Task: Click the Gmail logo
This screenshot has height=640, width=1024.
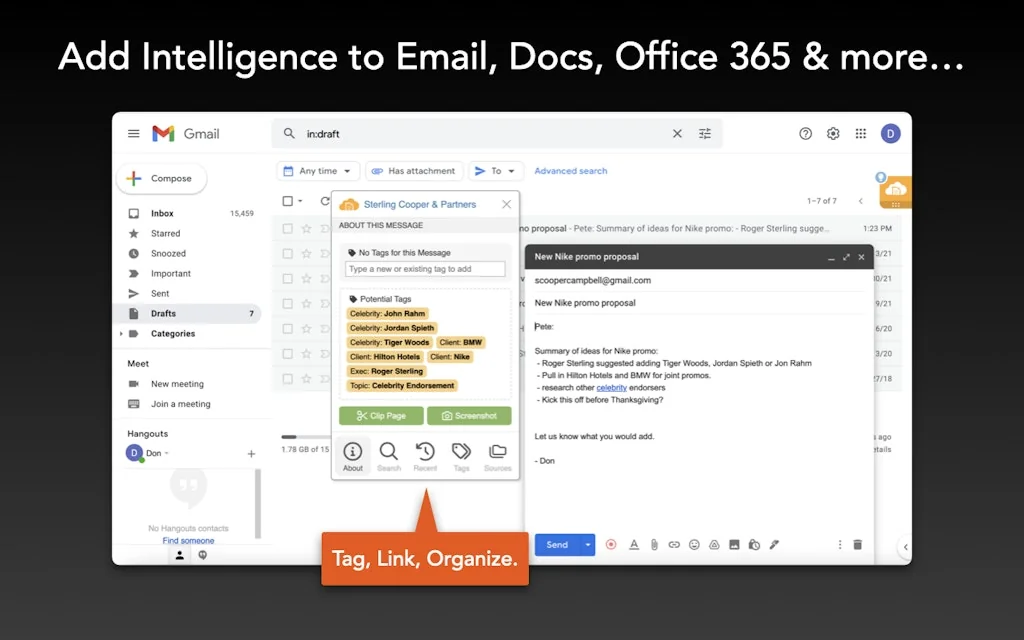Action: pyautogui.click(x=186, y=134)
